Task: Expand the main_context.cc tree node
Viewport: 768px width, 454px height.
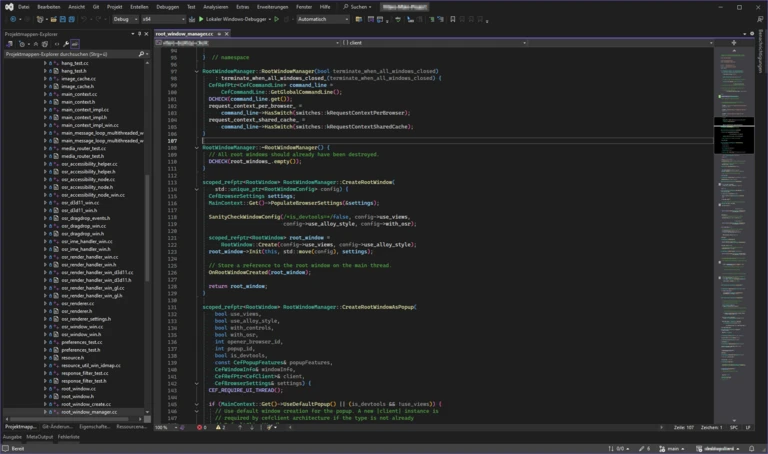Action: [x=45, y=94]
